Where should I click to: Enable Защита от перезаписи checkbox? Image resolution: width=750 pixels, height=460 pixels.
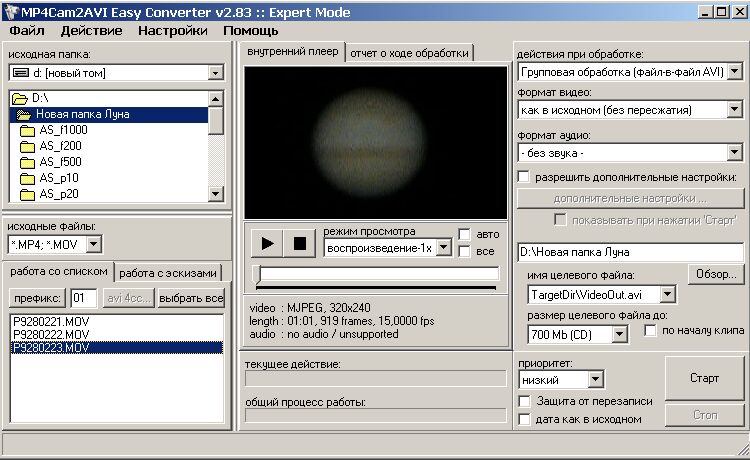tap(524, 401)
